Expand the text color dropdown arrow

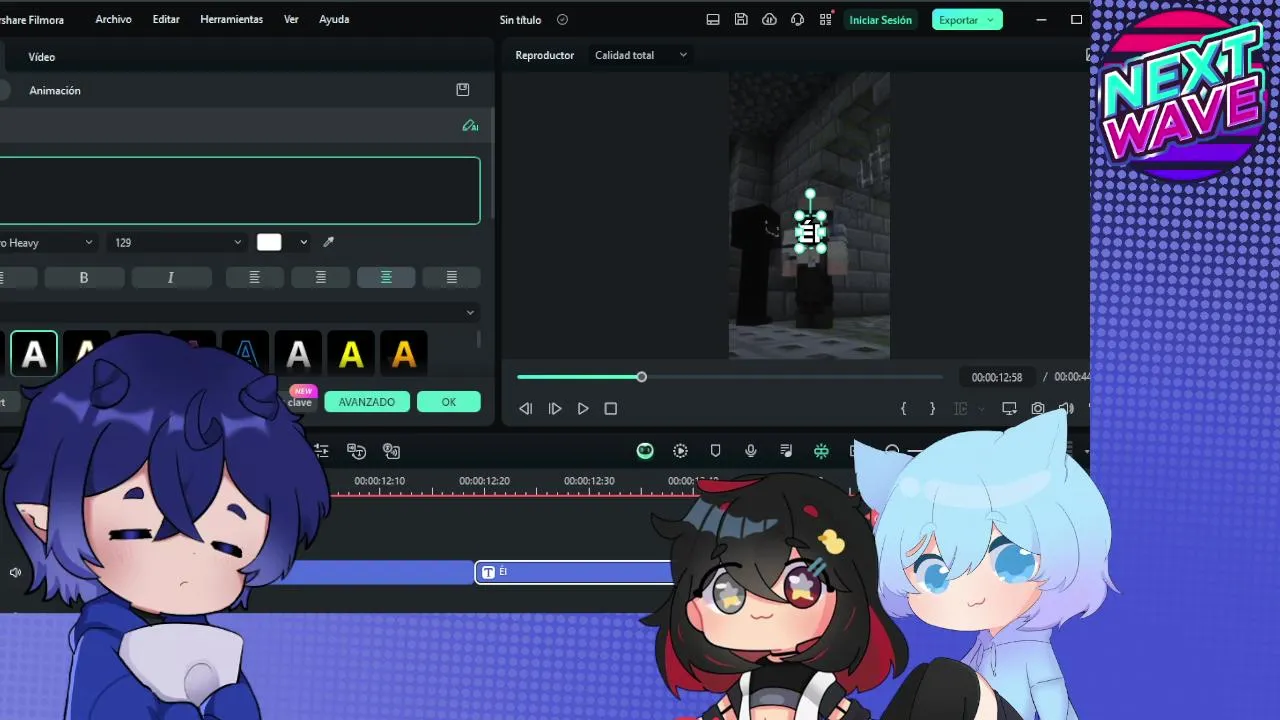(x=303, y=242)
